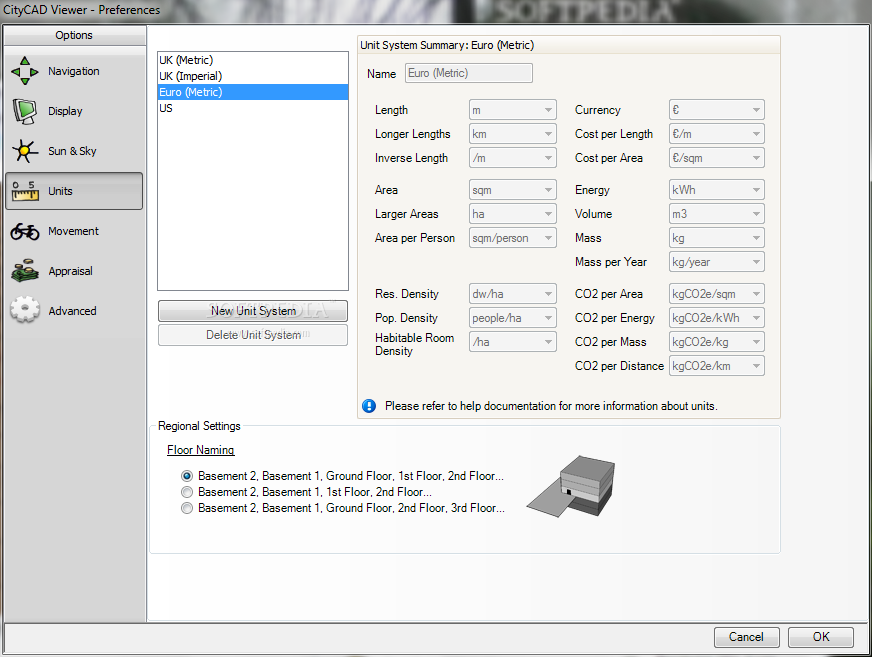The image size is (872, 657).
Task: Open the Appraisal options page
Action: [73, 271]
